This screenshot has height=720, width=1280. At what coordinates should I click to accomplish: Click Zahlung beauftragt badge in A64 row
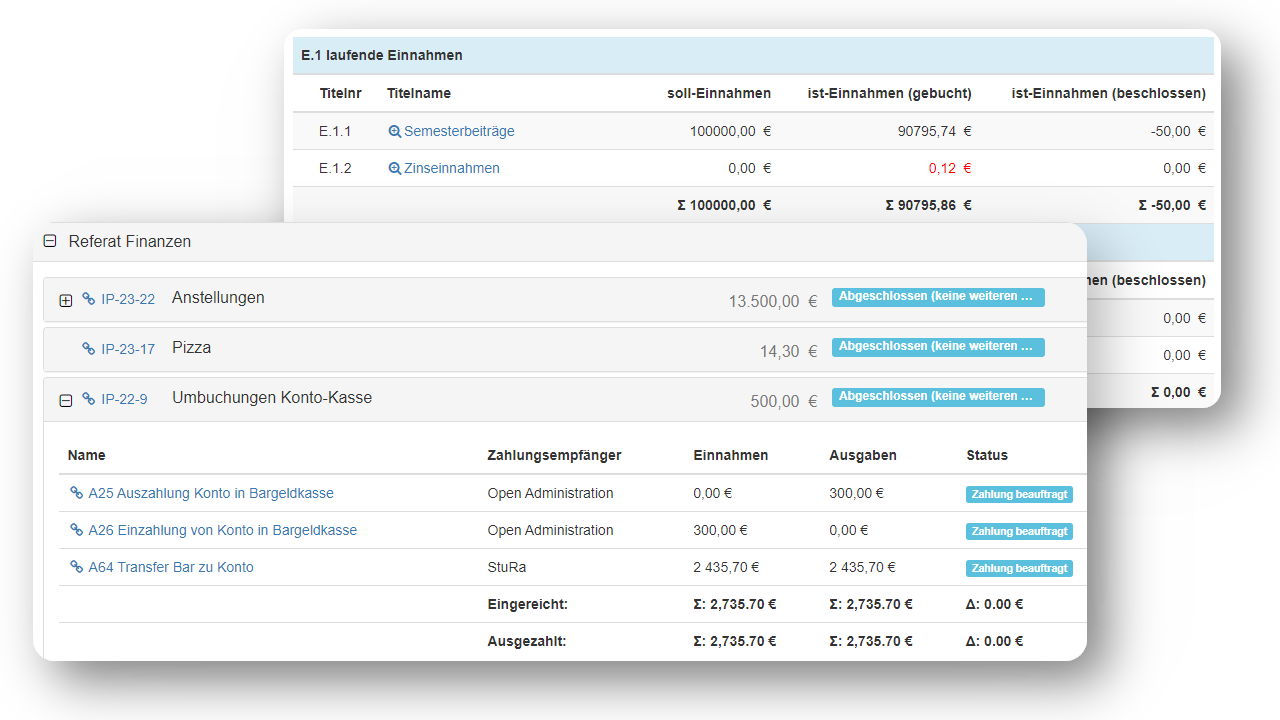(x=1019, y=568)
